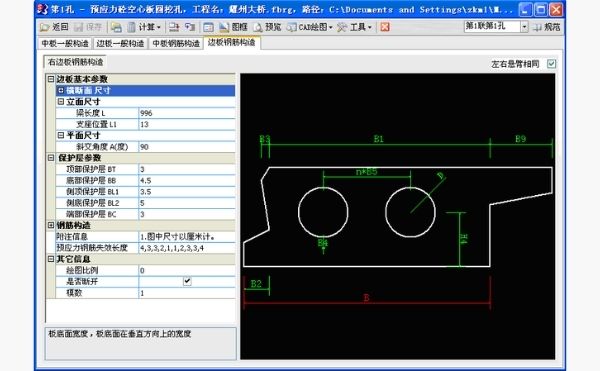Edit the 梁长度 L value field 996
Image resolution: width=600 pixels, height=371 pixels.
coord(187,113)
